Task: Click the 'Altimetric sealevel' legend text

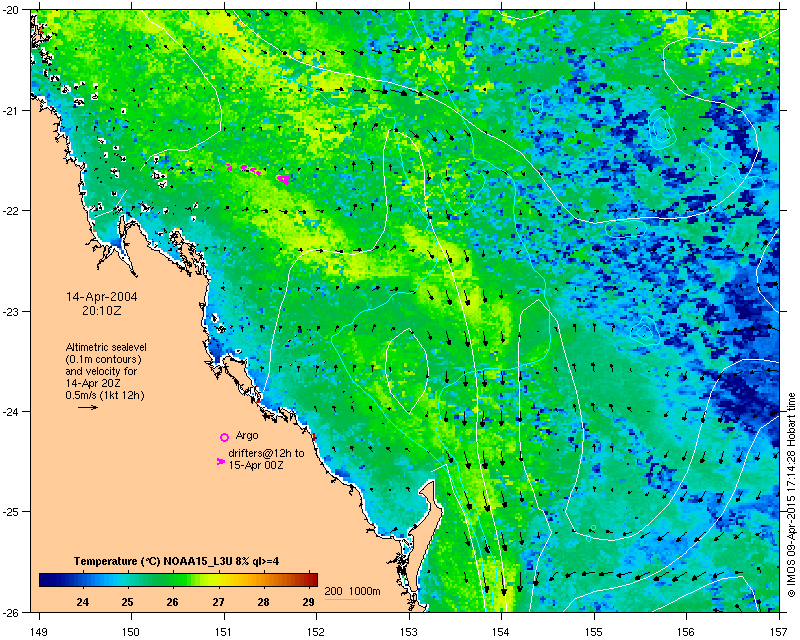Action: 106,347
